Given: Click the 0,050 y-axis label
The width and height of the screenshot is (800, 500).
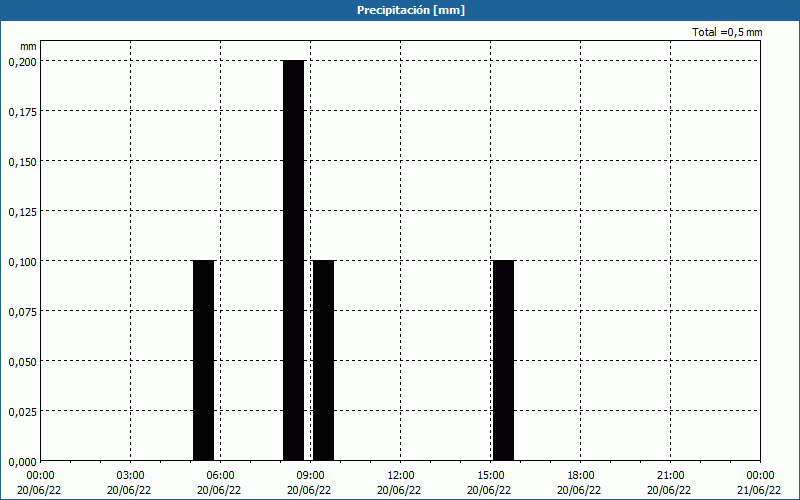Looking at the screenshot, I should point(22,362).
